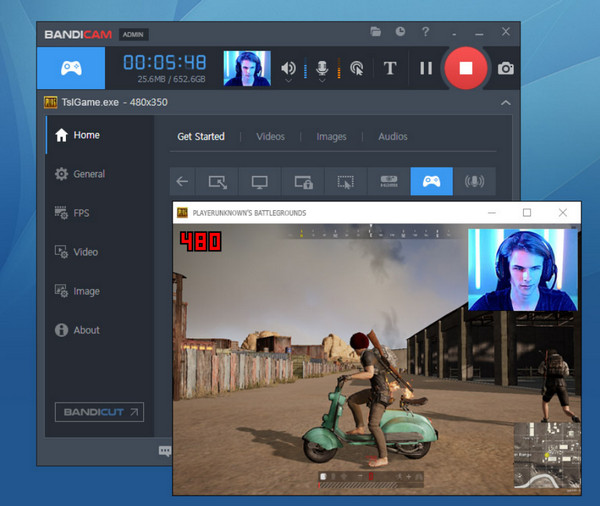
Task: Switch to the Audios tab
Action: coord(393,137)
